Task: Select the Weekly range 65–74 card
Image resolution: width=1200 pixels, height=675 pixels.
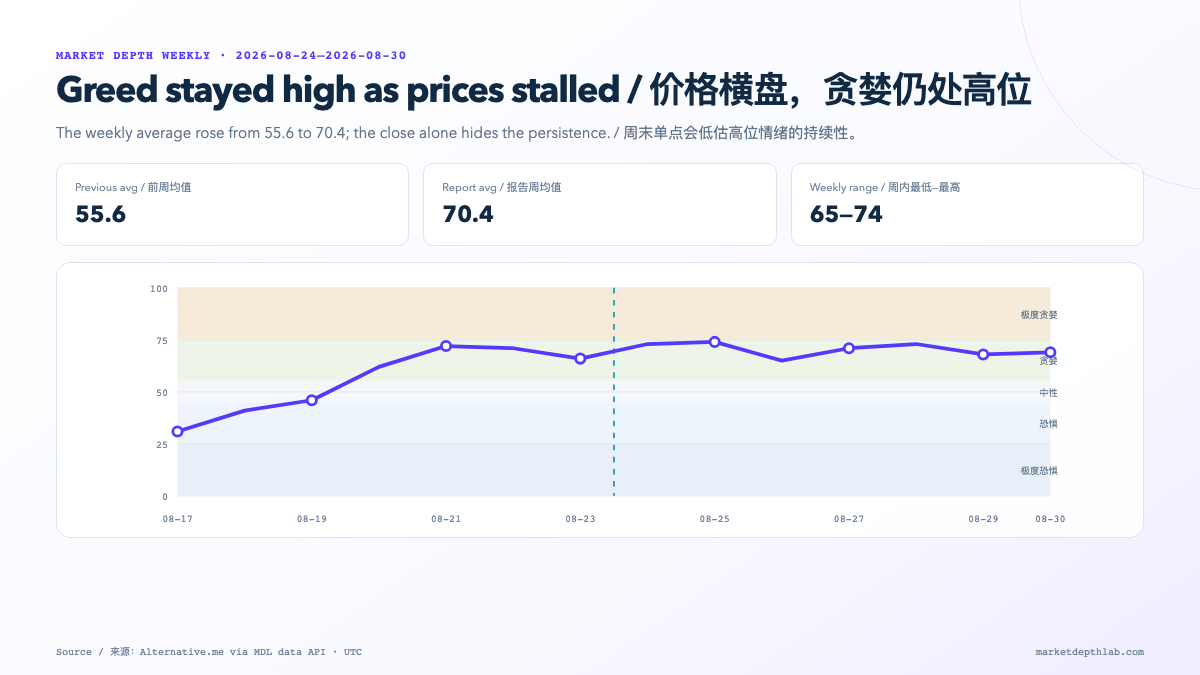Action: (x=967, y=204)
